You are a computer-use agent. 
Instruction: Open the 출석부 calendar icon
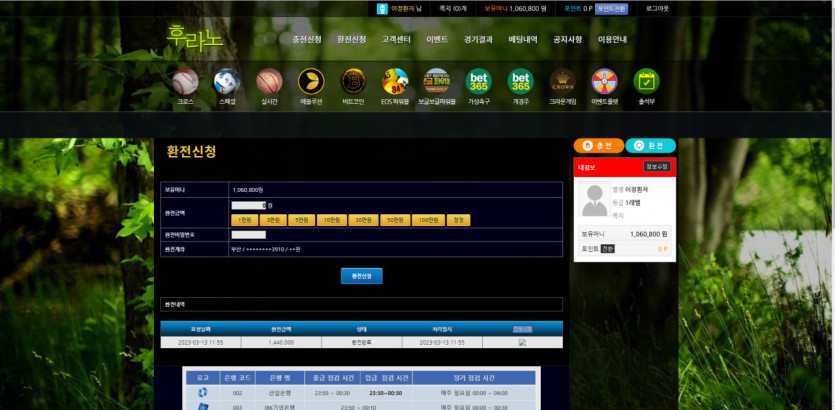point(646,81)
